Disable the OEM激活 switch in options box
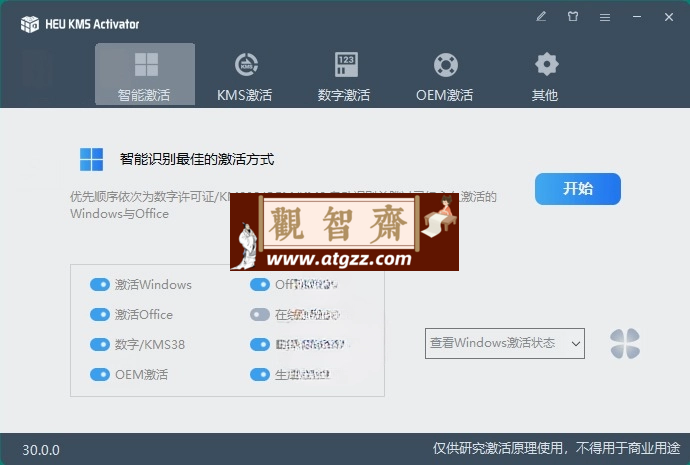This screenshot has width=690, height=465. pos(100,374)
